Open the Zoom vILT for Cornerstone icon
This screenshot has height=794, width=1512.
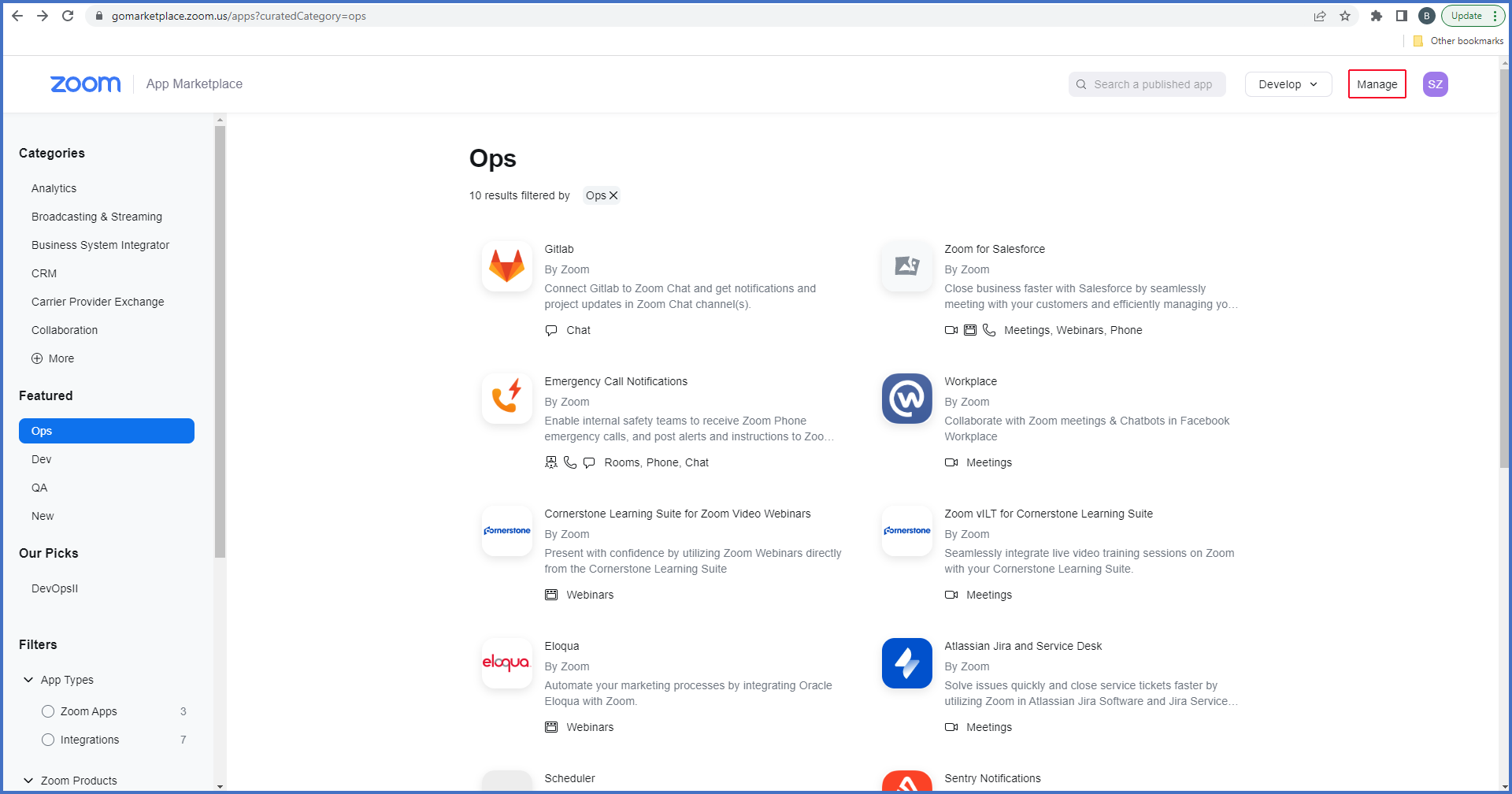(x=907, y=531)
